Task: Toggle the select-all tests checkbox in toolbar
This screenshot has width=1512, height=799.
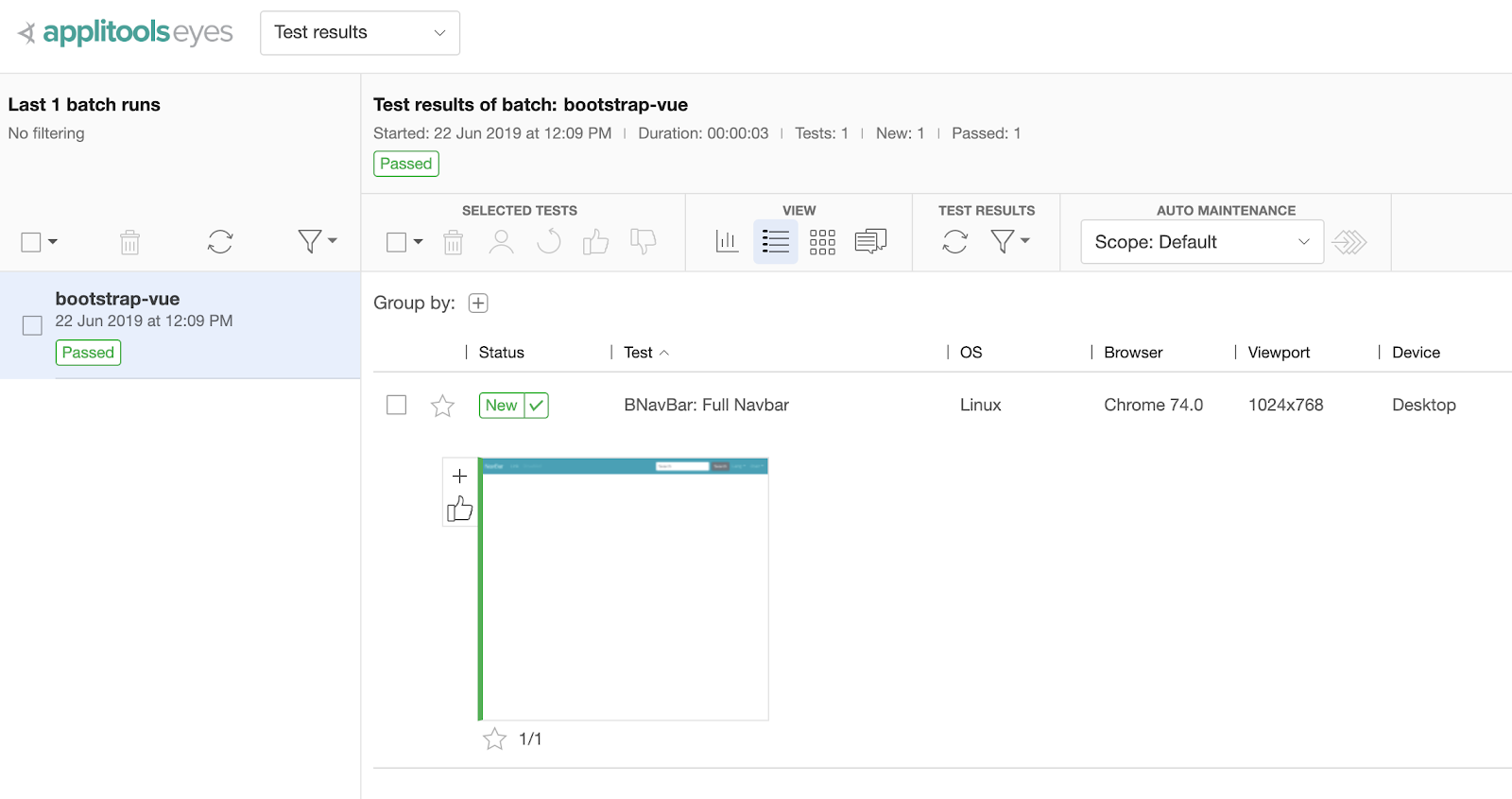Action: (x=397, y=243)
